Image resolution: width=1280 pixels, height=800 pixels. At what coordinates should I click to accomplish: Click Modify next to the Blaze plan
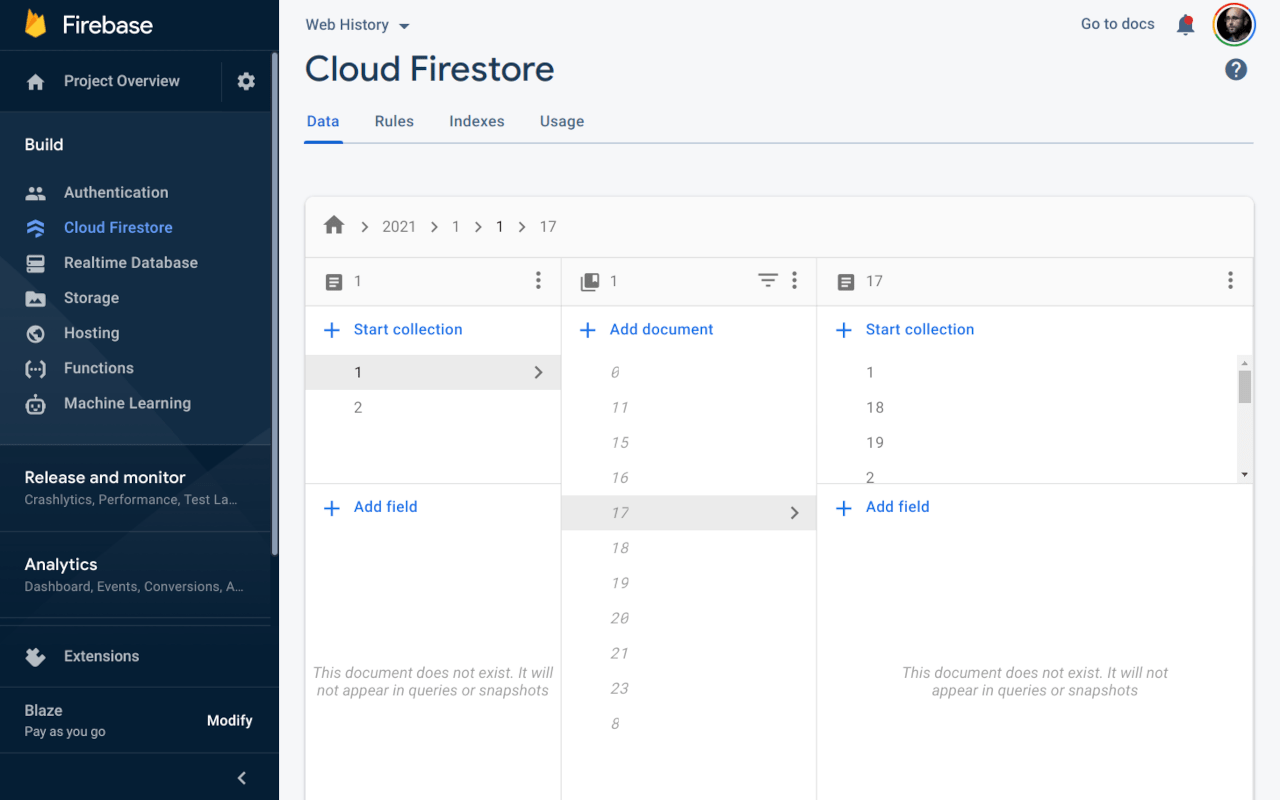click(230, 720)
